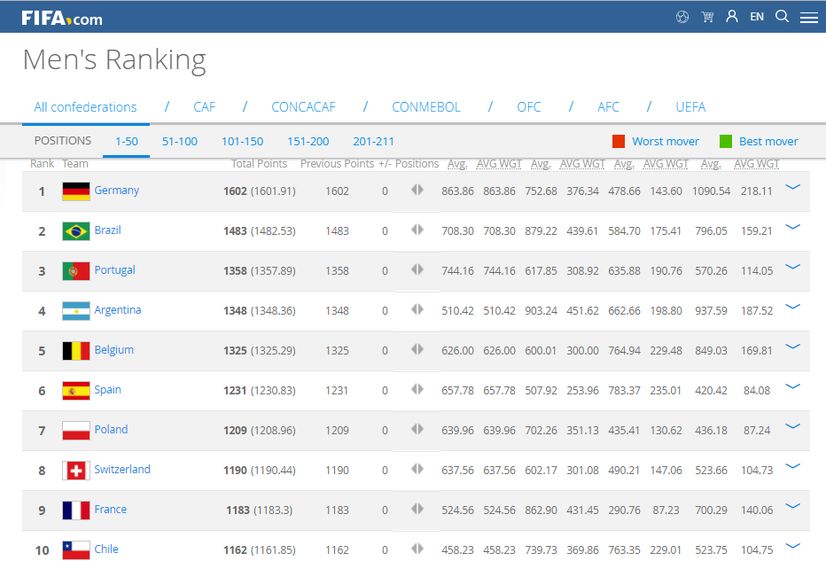
Task: Expand the France row details chevron
Action: pos(793,506)
